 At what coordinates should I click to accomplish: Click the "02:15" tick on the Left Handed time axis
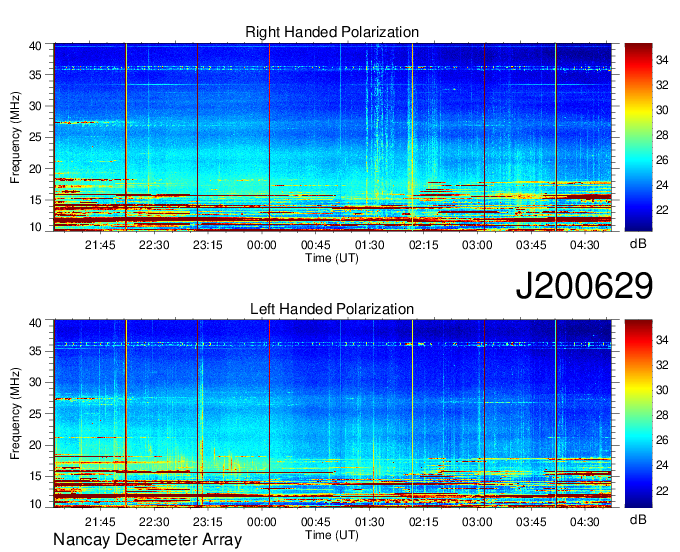[424, 522]
